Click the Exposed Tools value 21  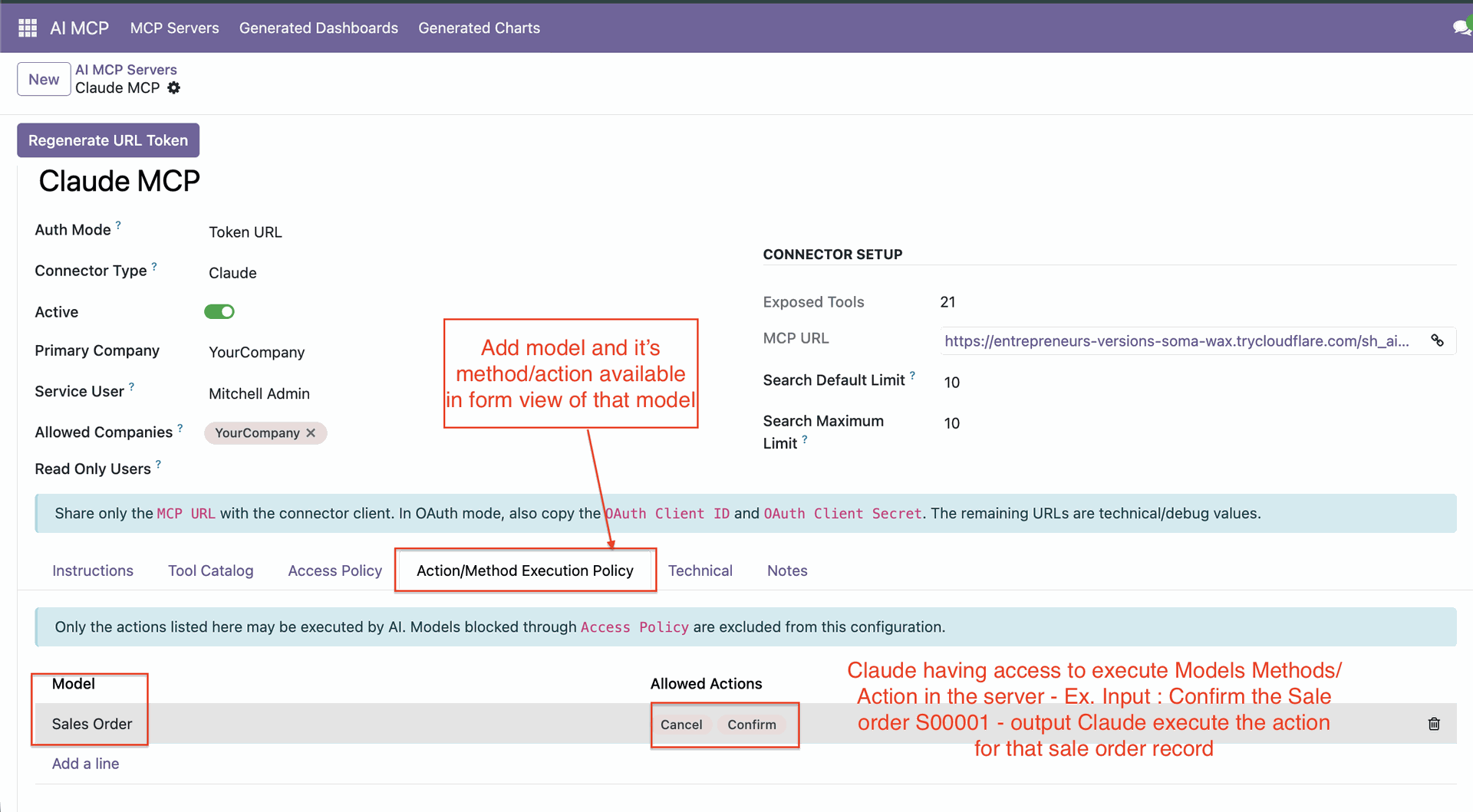coord(948,302)
